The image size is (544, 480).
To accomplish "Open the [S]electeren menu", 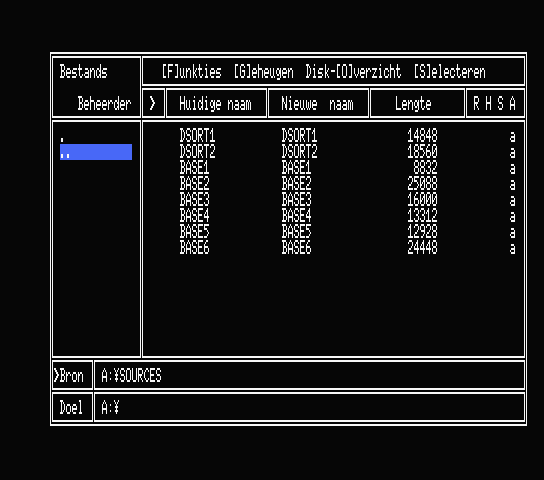I will [450, 72].
